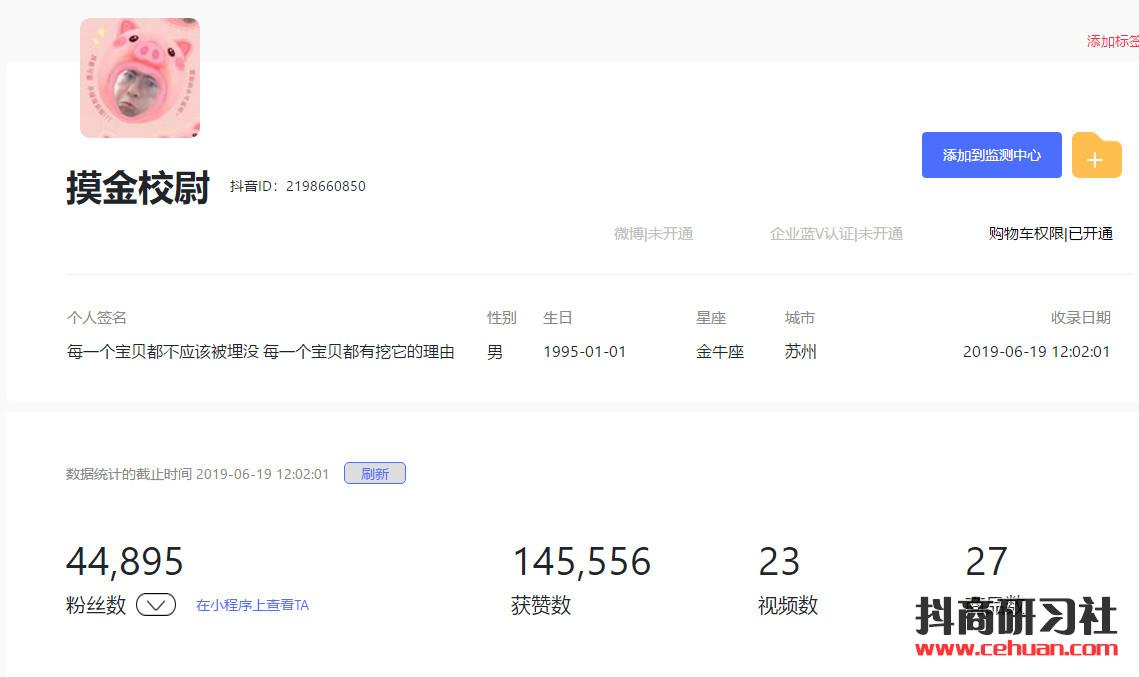Click the 购物车权限|已开通 status
Screen dimensions: 1139x677
(x=1050, y=234)
